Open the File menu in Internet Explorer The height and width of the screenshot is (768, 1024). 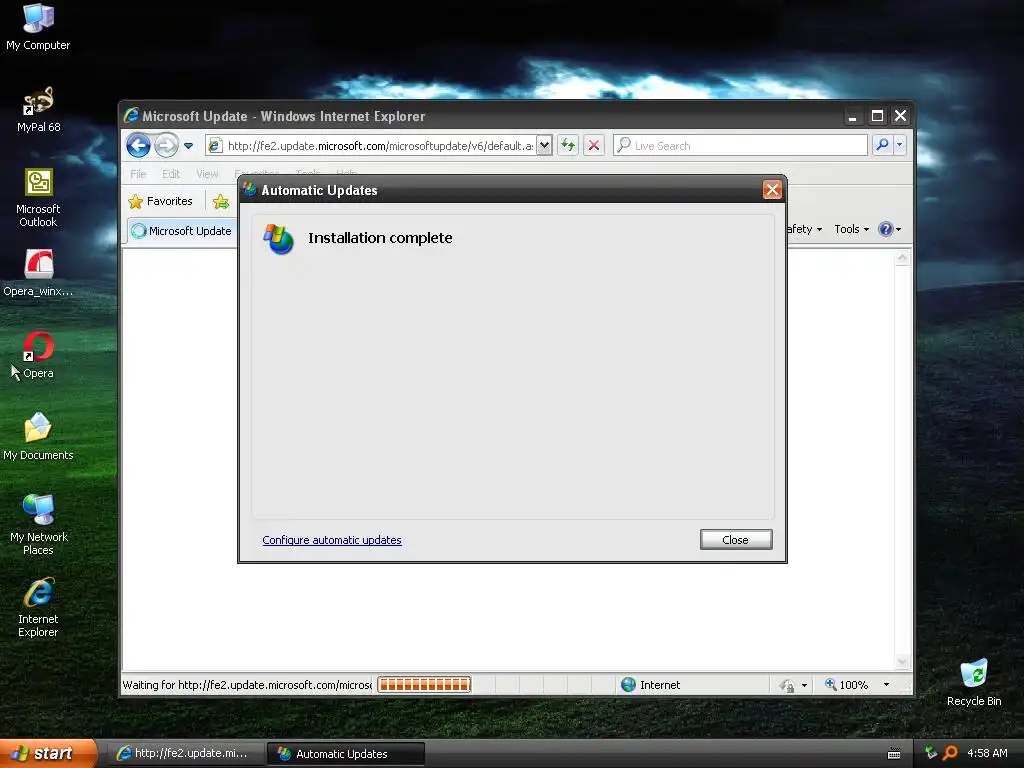[x=138, y=174]
